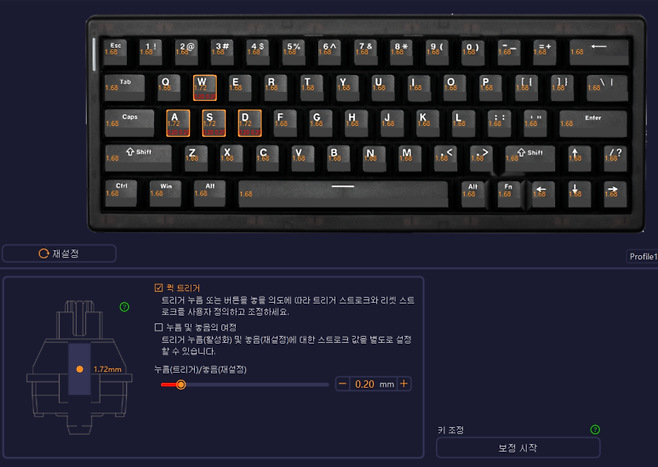This screenshot has height=467, width=658.
Task: Select the Caps key on the keyboard
Action: (129, 123)
